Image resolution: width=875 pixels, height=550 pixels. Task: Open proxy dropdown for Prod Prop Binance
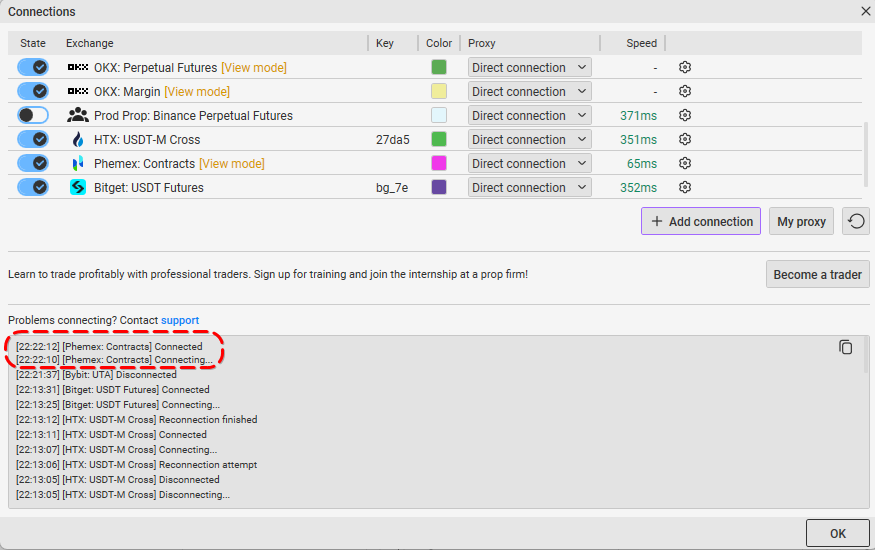coord(529,115)
